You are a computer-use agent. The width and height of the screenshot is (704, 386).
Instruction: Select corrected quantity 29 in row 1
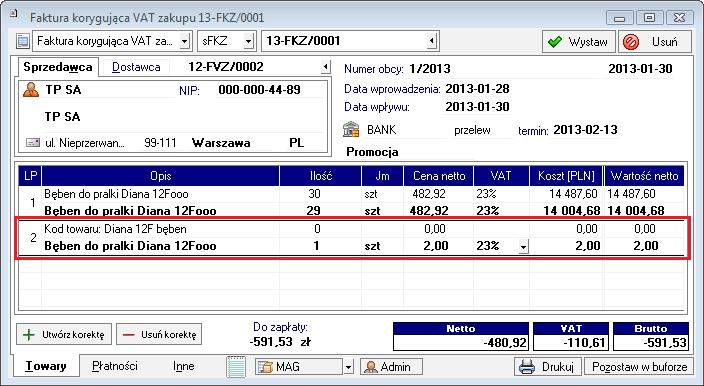coord(313,211)
